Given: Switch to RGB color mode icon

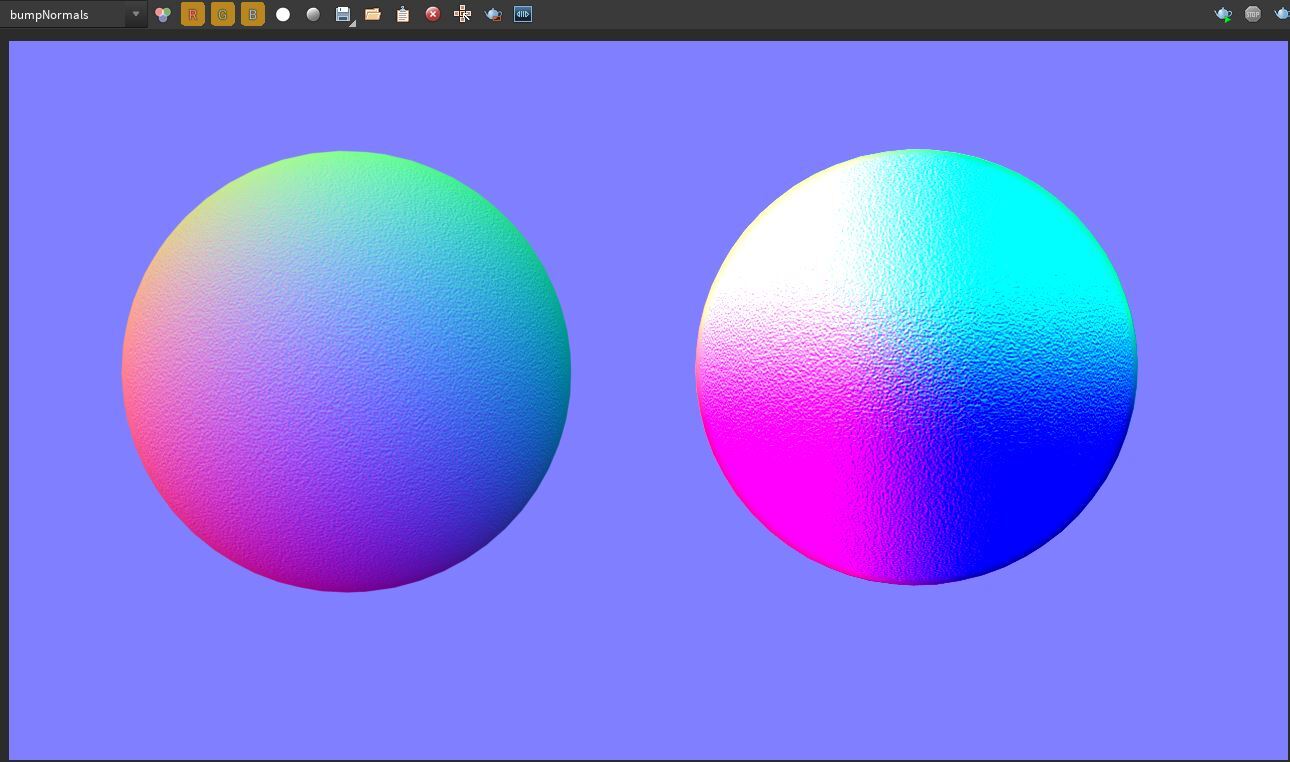Looking at the screenshot, I should pyautogui.click(x=162, y=14).
